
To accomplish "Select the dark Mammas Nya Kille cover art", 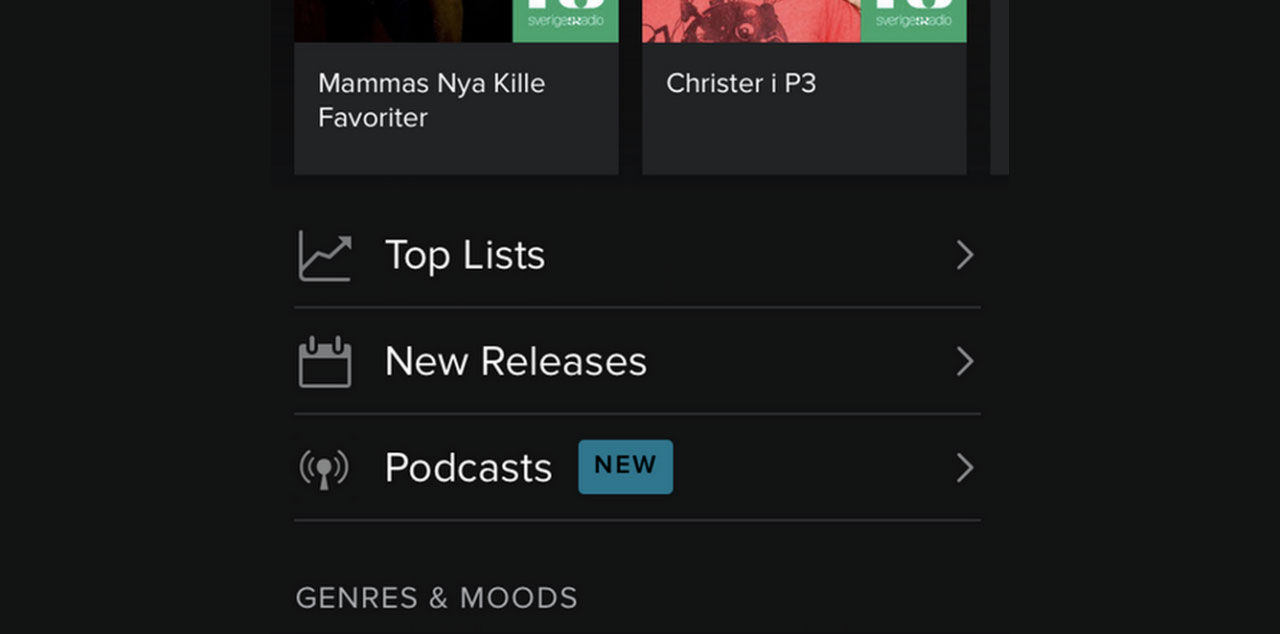I will [403, 21].
